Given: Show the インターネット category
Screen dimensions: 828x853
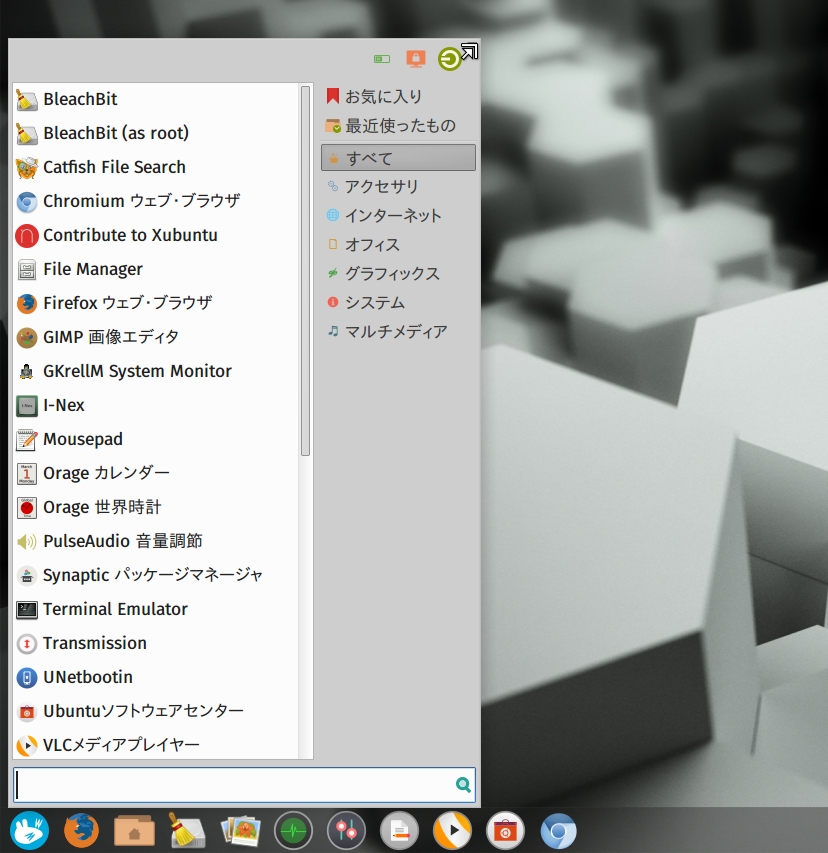Looking at the screenshot, I should click(x=392, y=216).
